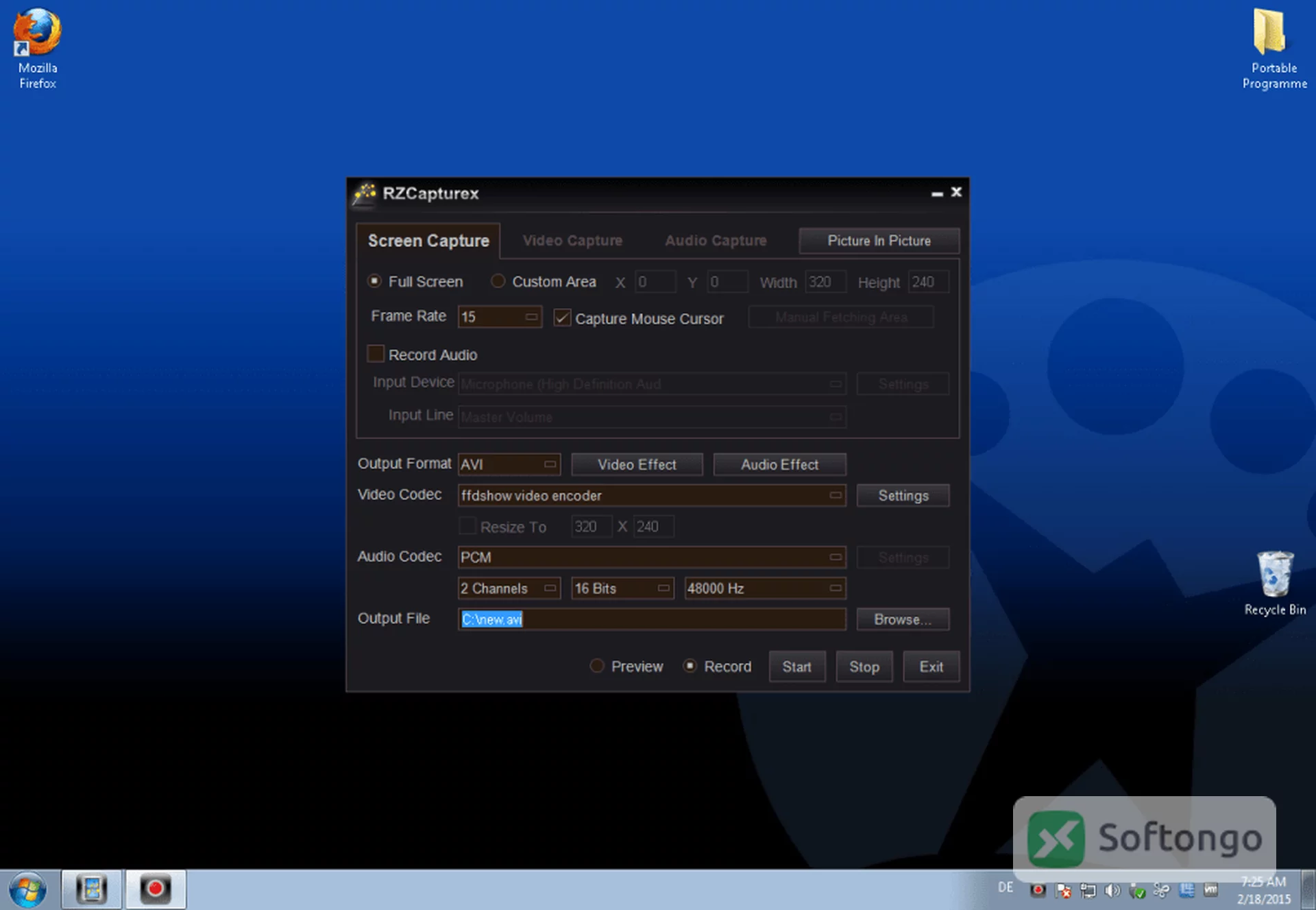Open the network tray icon
The image size is (1316, 910).
[1088, 890]
